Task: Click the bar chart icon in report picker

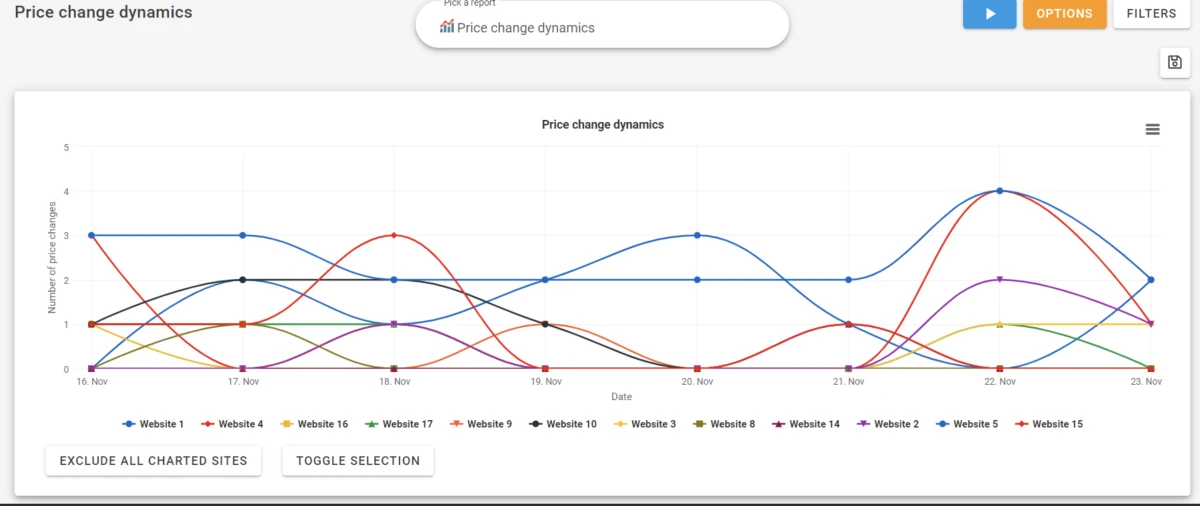Action: pos(447,27)
